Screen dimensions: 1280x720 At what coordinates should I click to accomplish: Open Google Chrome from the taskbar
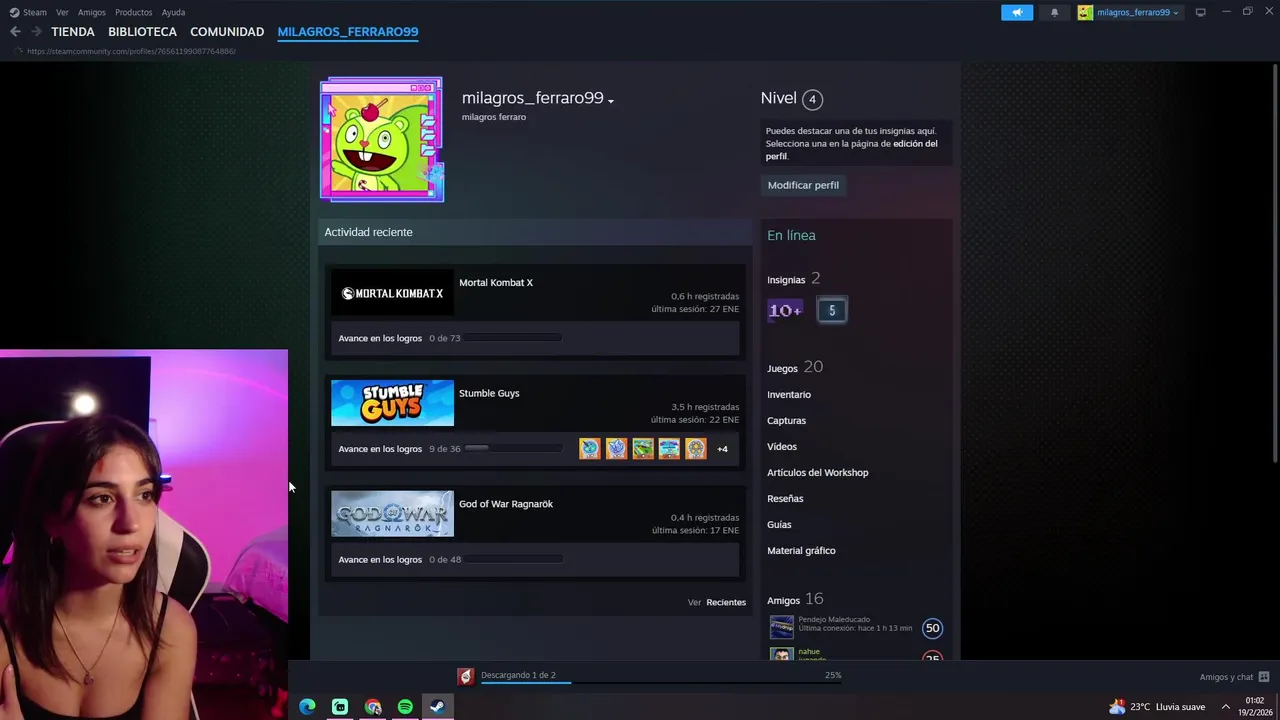pyautogui.click(x=373, y=707)
